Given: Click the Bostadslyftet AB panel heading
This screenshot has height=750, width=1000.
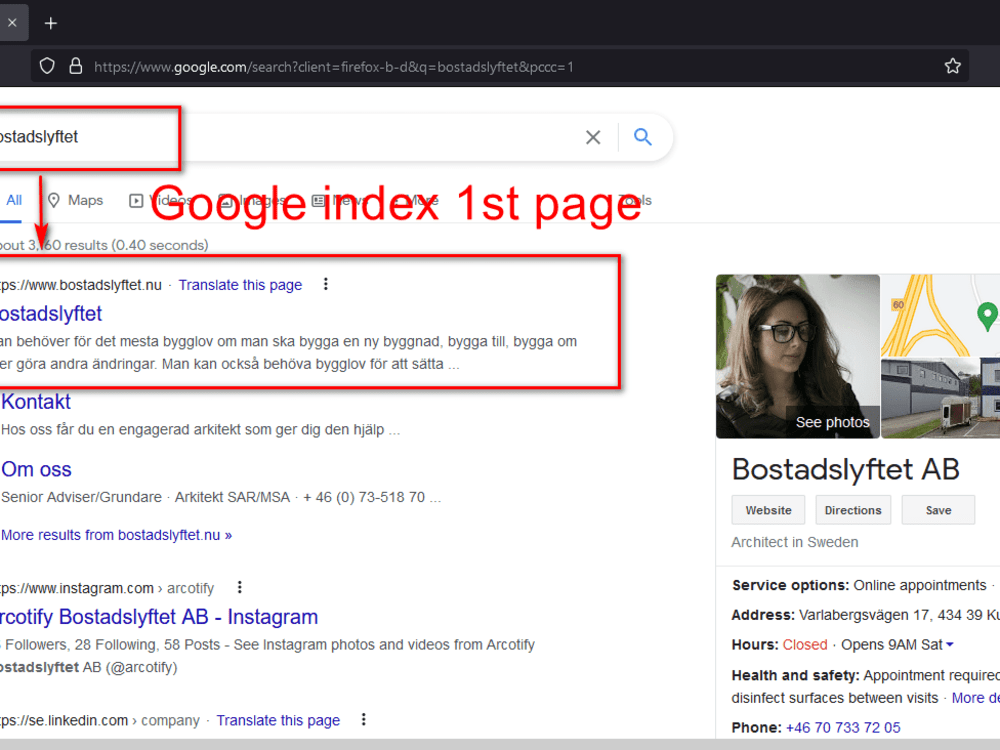Looking at the screenshot, I should pos(846,469).
